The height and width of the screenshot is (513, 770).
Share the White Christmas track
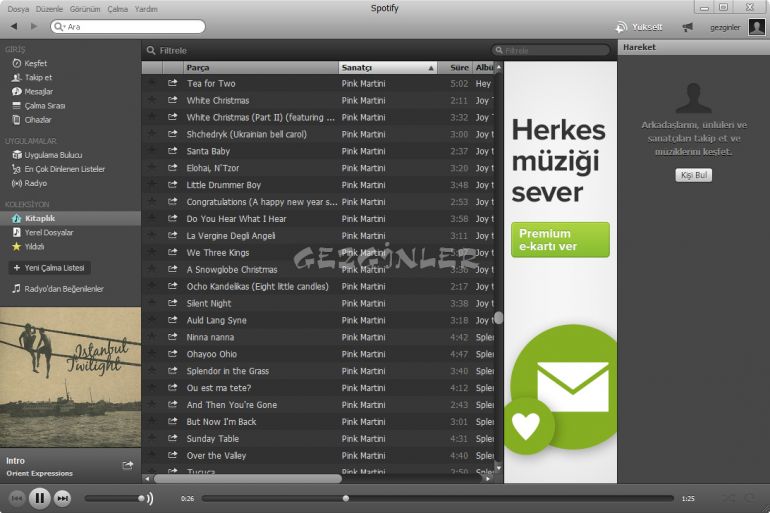[x=172, y=100]
